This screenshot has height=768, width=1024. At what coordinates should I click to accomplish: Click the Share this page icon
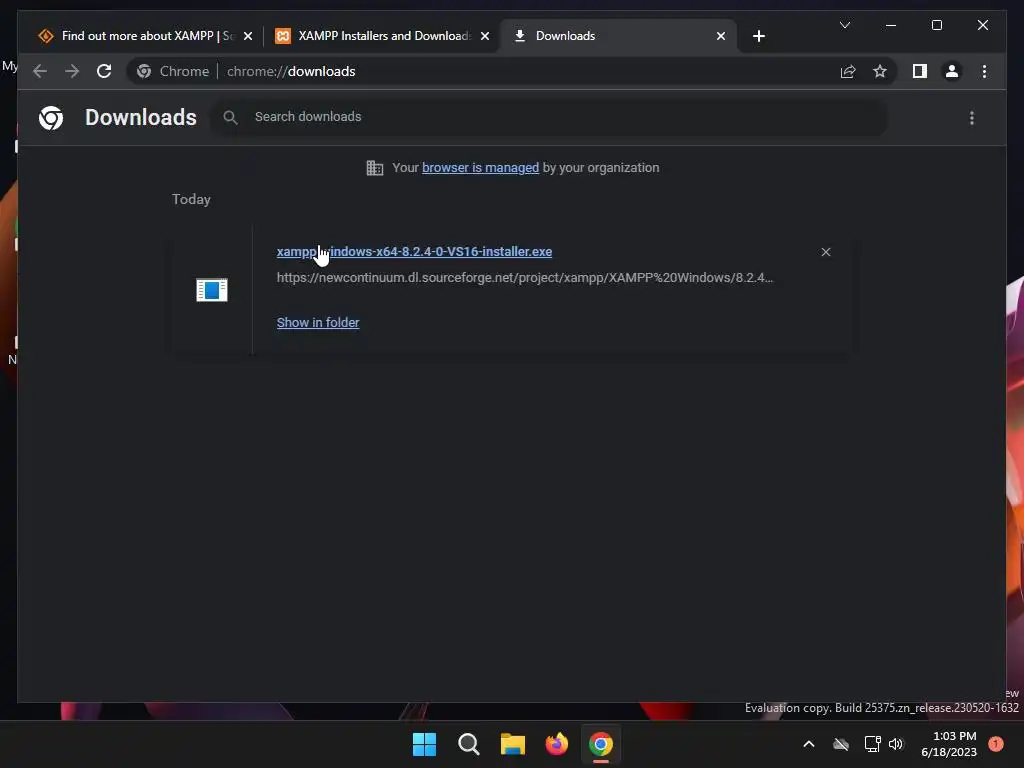848,71
